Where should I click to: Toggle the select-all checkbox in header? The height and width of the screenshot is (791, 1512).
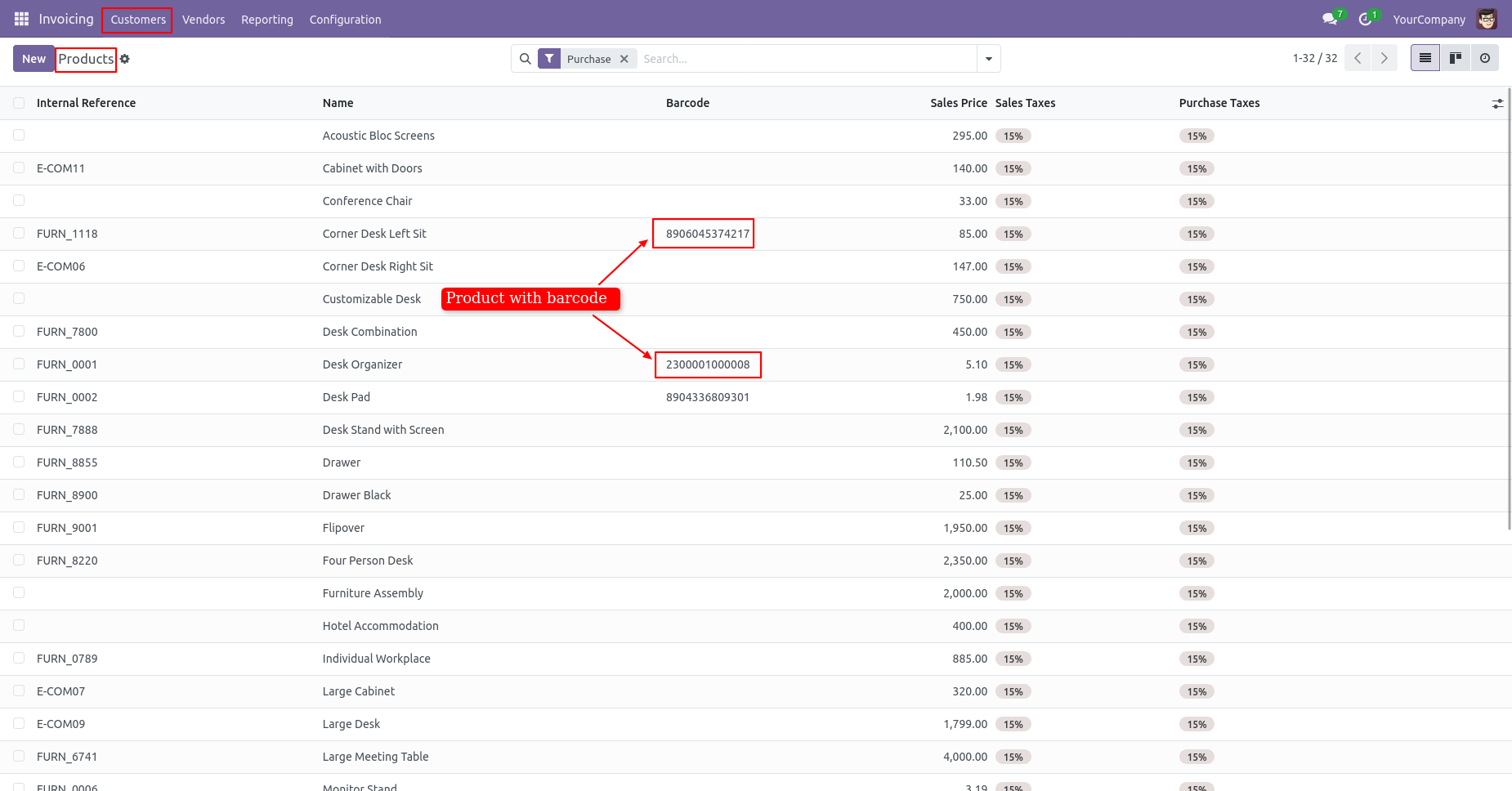19,103
